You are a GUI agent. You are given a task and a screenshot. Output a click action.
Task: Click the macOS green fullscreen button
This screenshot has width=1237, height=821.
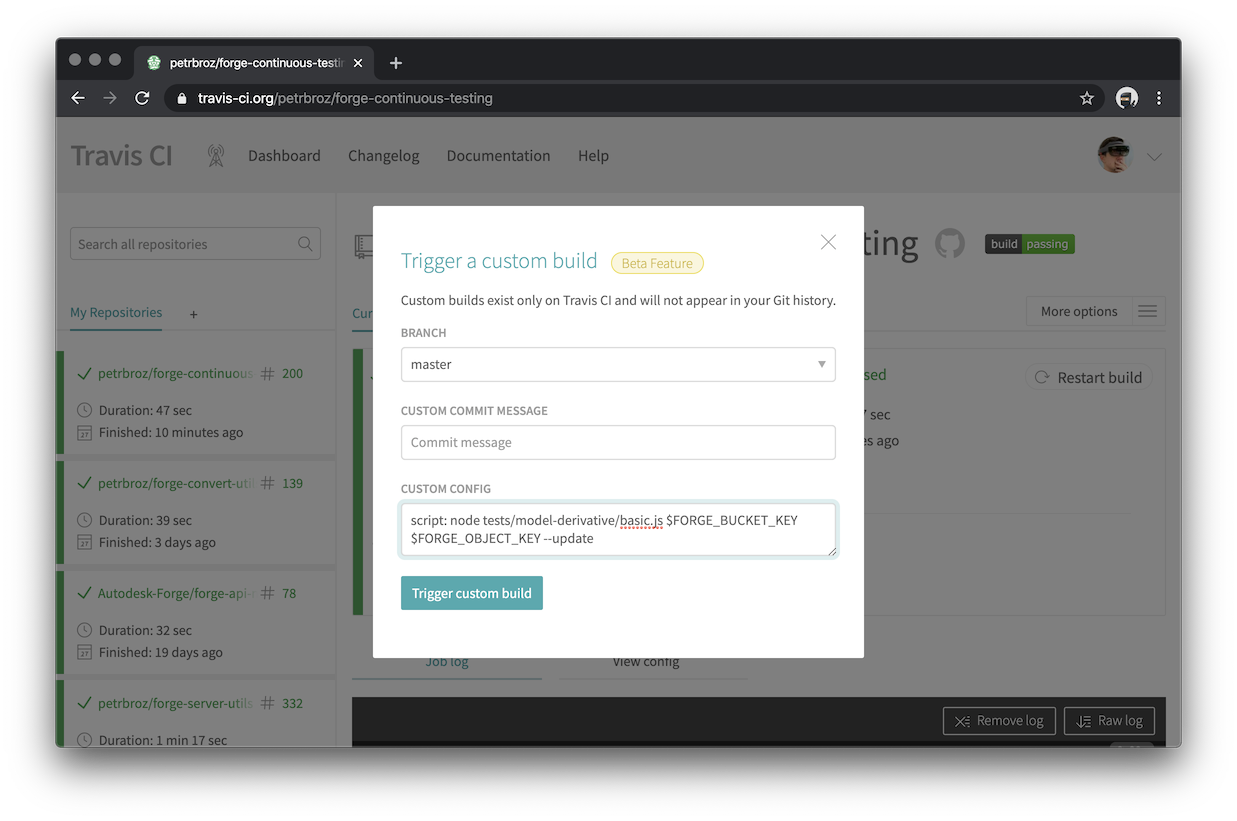pyautogui.click(x=115, y=60)
